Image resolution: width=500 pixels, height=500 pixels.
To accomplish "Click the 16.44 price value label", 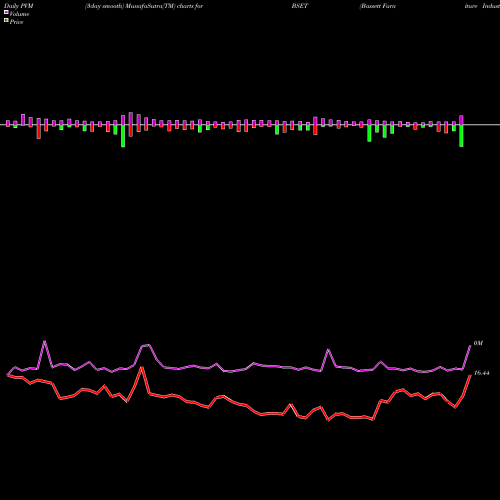I will (481, 373).
